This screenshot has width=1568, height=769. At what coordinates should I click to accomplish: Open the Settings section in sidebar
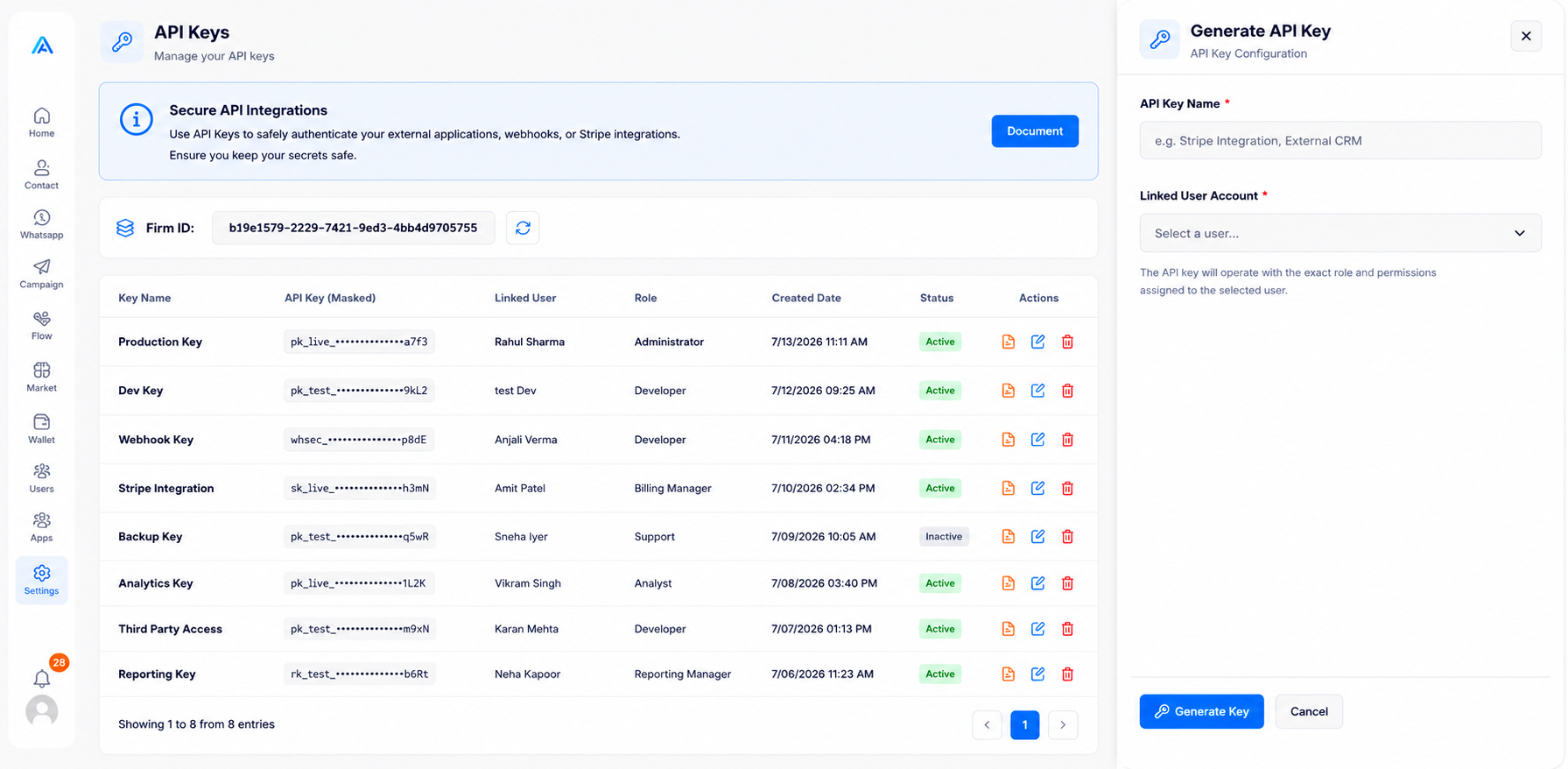pyautogui.click(x=41, y=580)
